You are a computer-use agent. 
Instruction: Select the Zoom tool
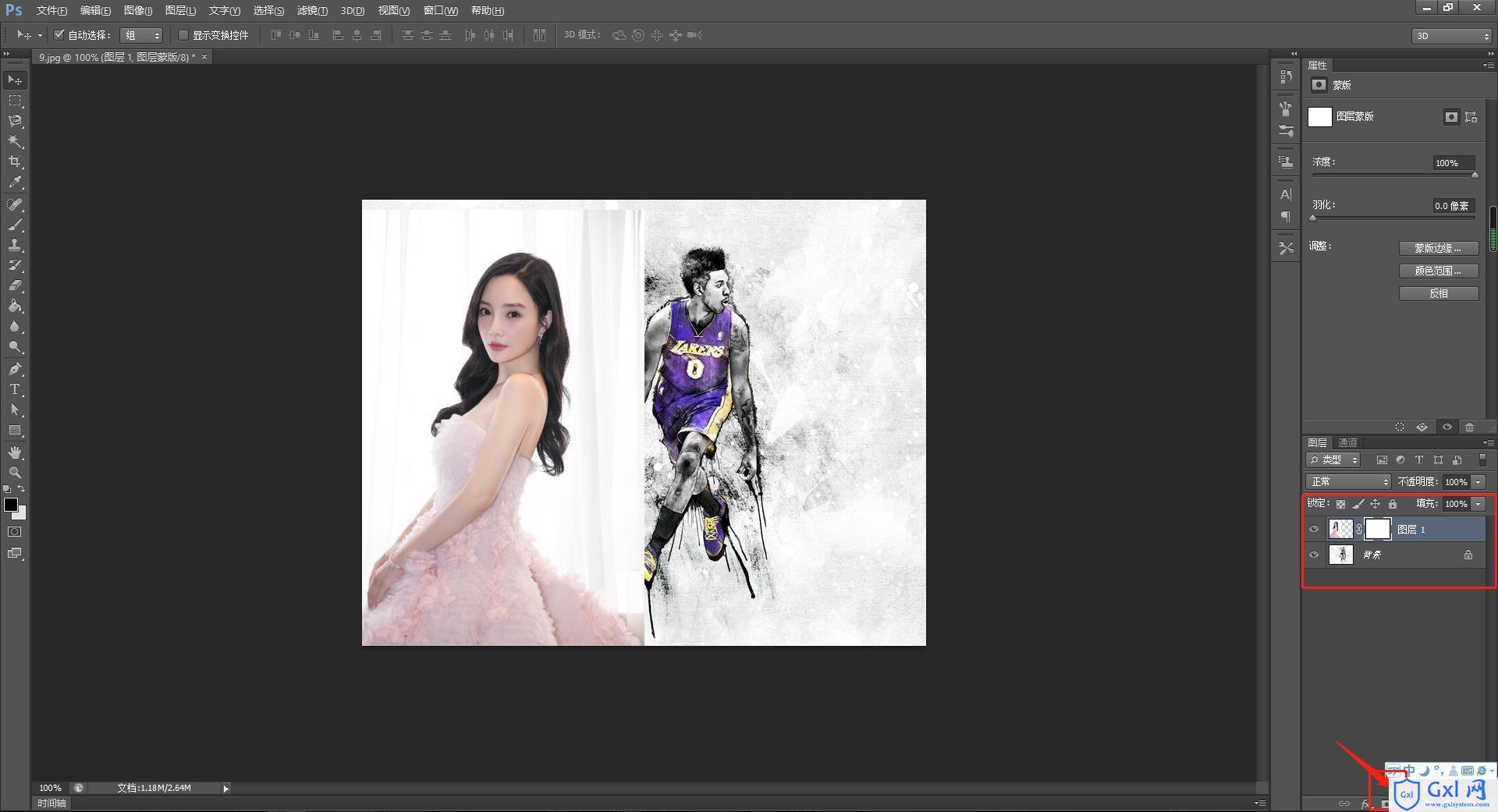point(15,473)
